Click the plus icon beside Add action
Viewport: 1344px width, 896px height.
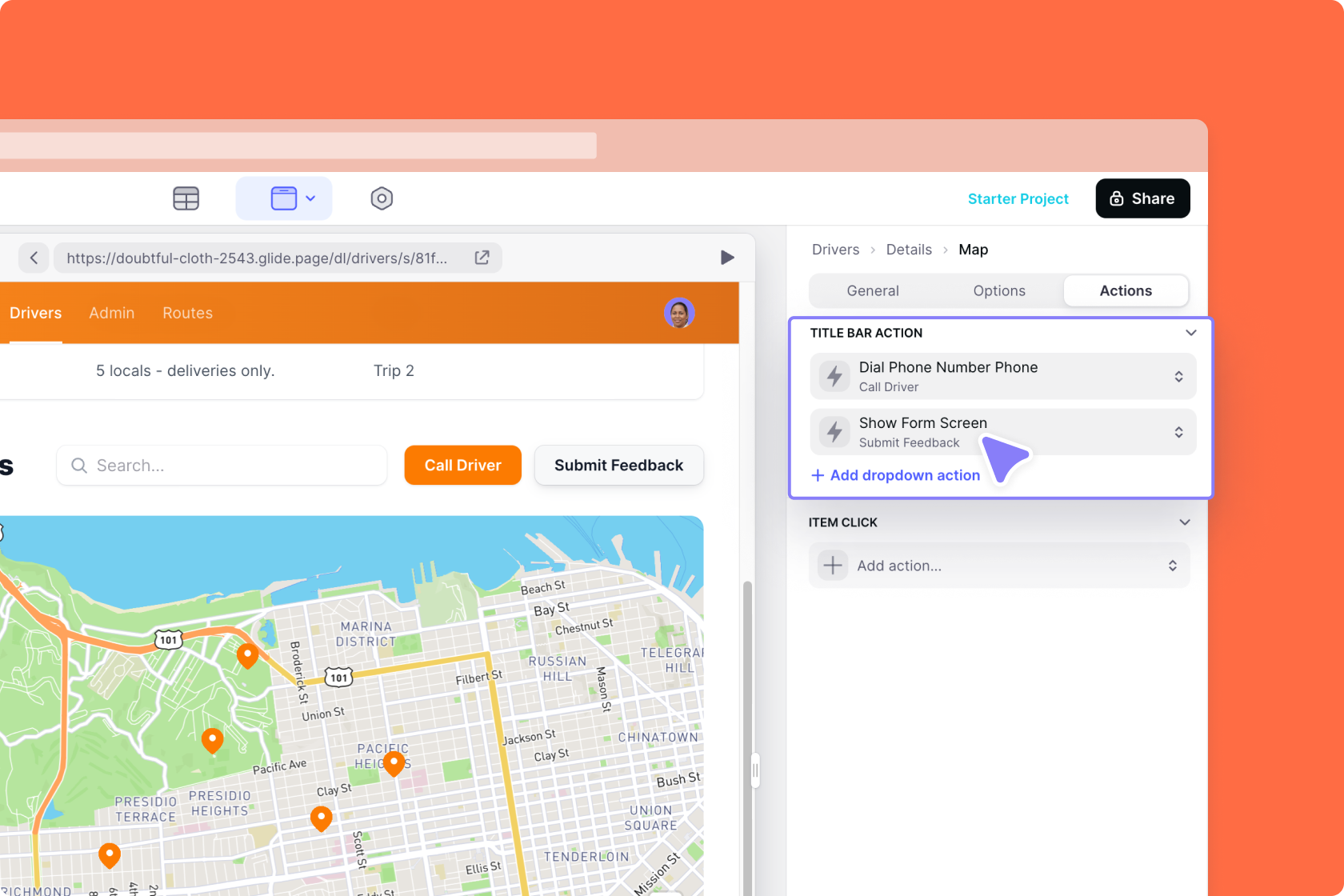pos(833,566)
